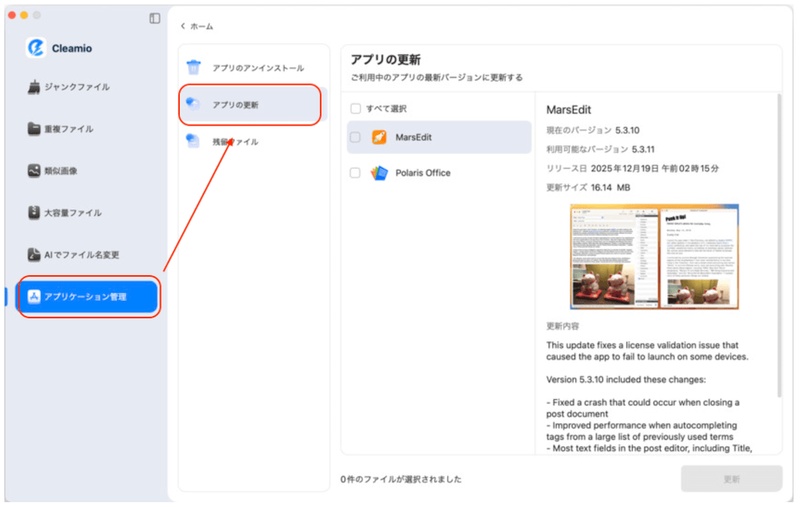Click 更新サイズ 16.14 MB text
This screenshot has width=800, height=507.
588,188
